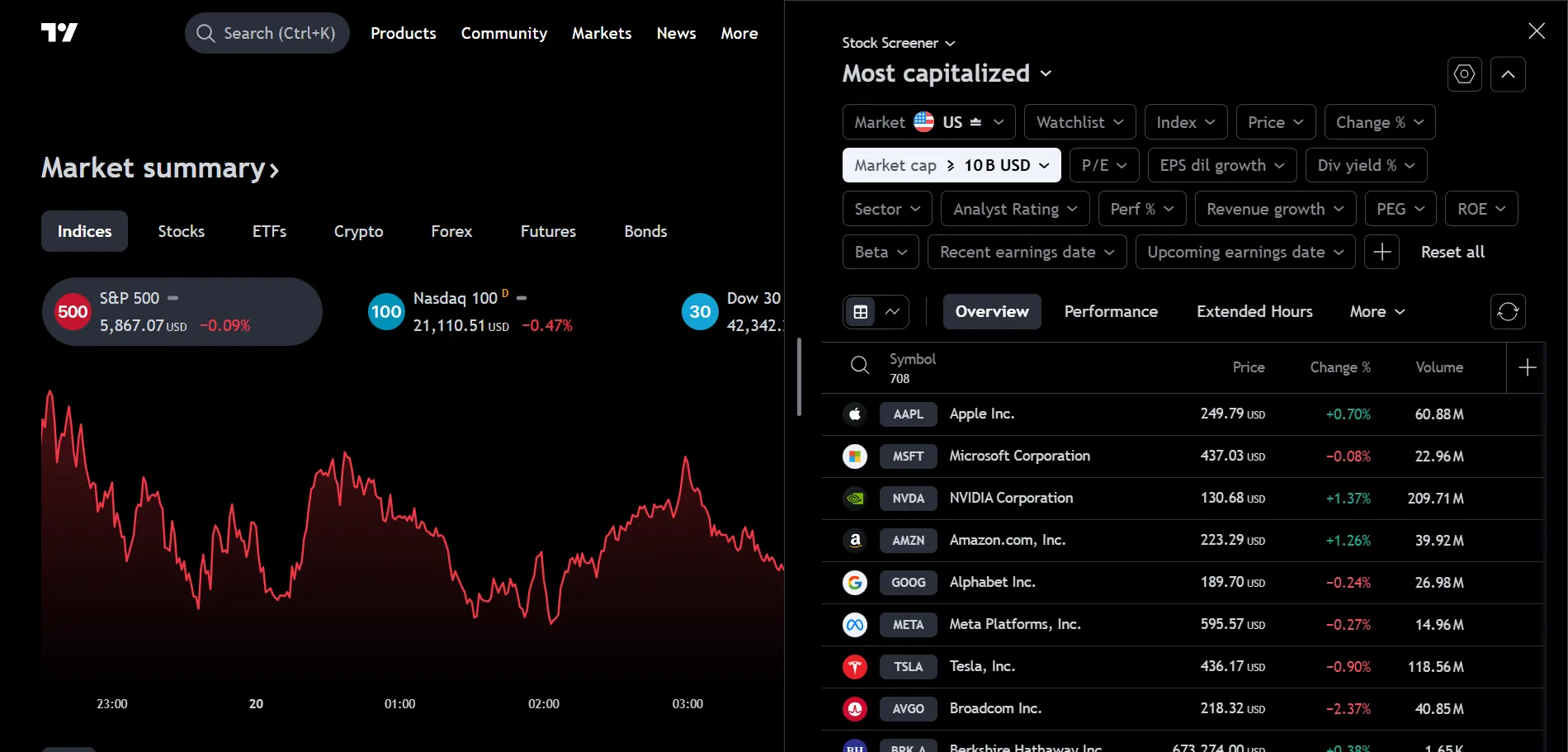
Task: Click the Dow 30 badge icon
Action: click(700, 312)
